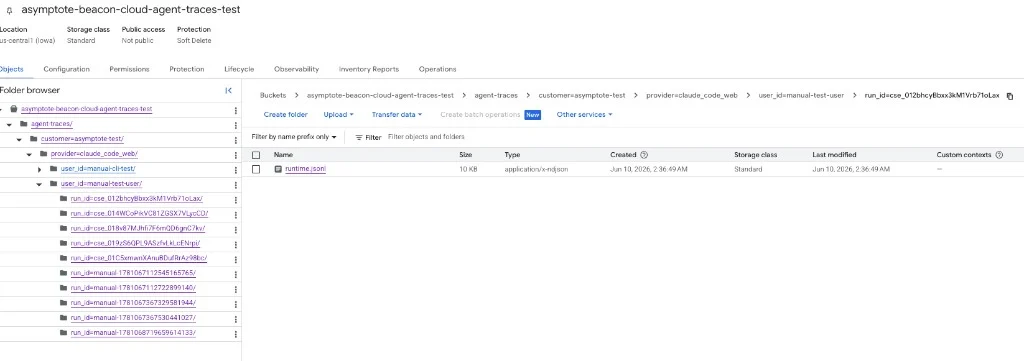Collapse the Folder browser panel
The image size is (1024, 361).
tap(228, 91)
